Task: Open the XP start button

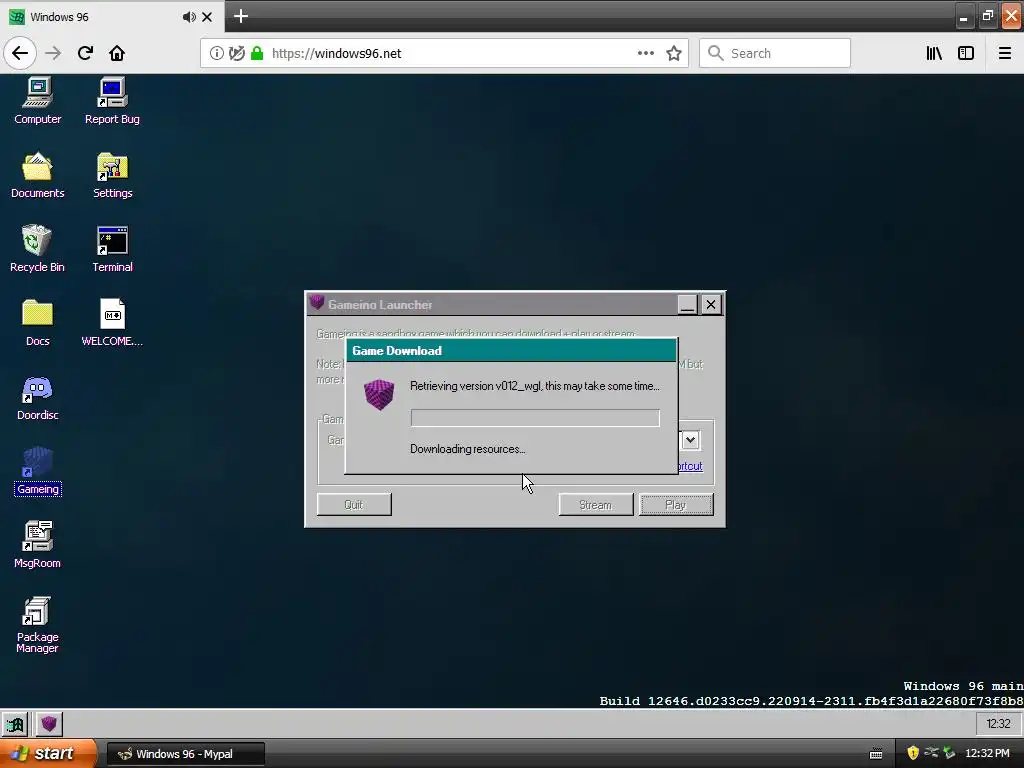Action: point(48,754)
